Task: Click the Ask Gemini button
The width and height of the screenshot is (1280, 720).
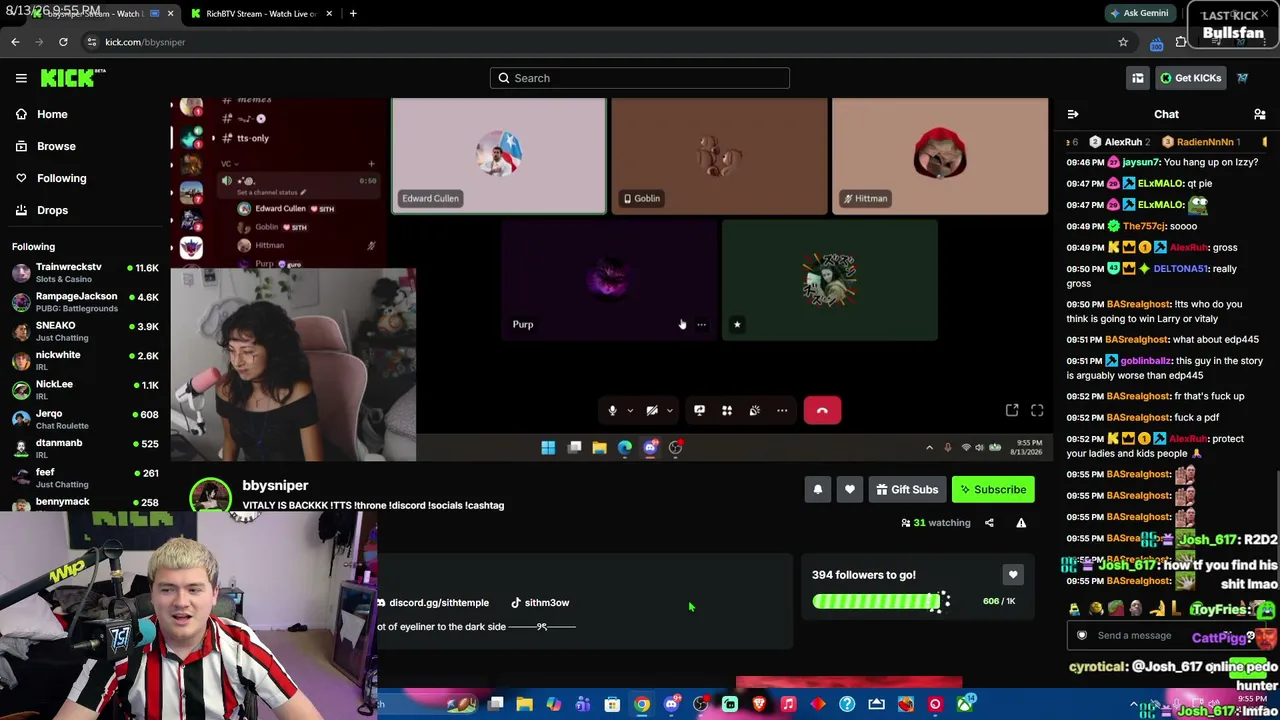Action: coord(1139,14)
